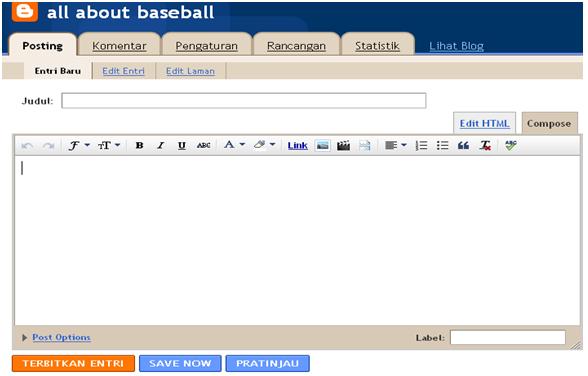Go to the Edit Entri sub-tab

[123, 71]
